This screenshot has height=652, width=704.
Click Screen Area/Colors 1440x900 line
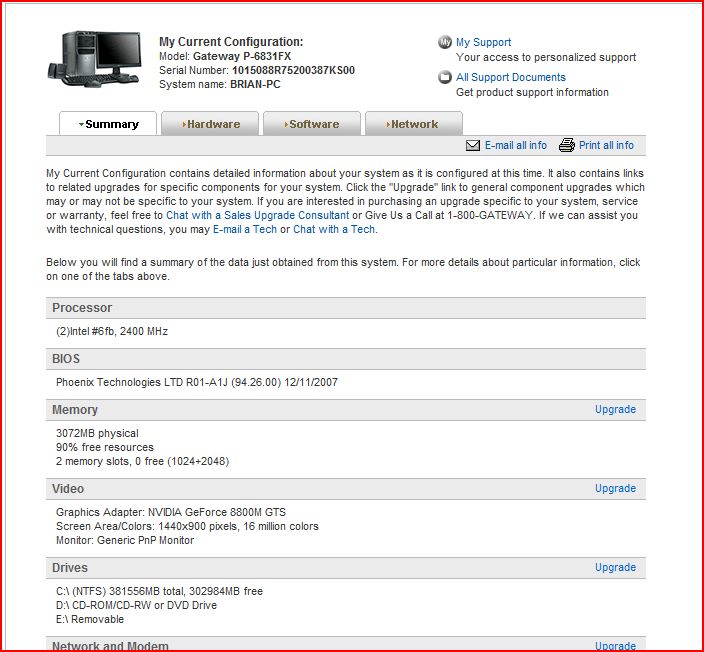[x=187, y=526]
